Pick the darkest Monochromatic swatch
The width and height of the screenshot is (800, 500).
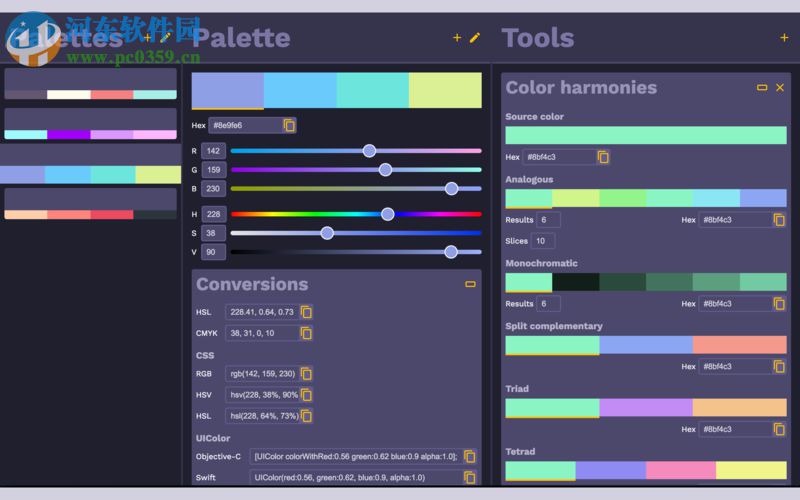576,282
